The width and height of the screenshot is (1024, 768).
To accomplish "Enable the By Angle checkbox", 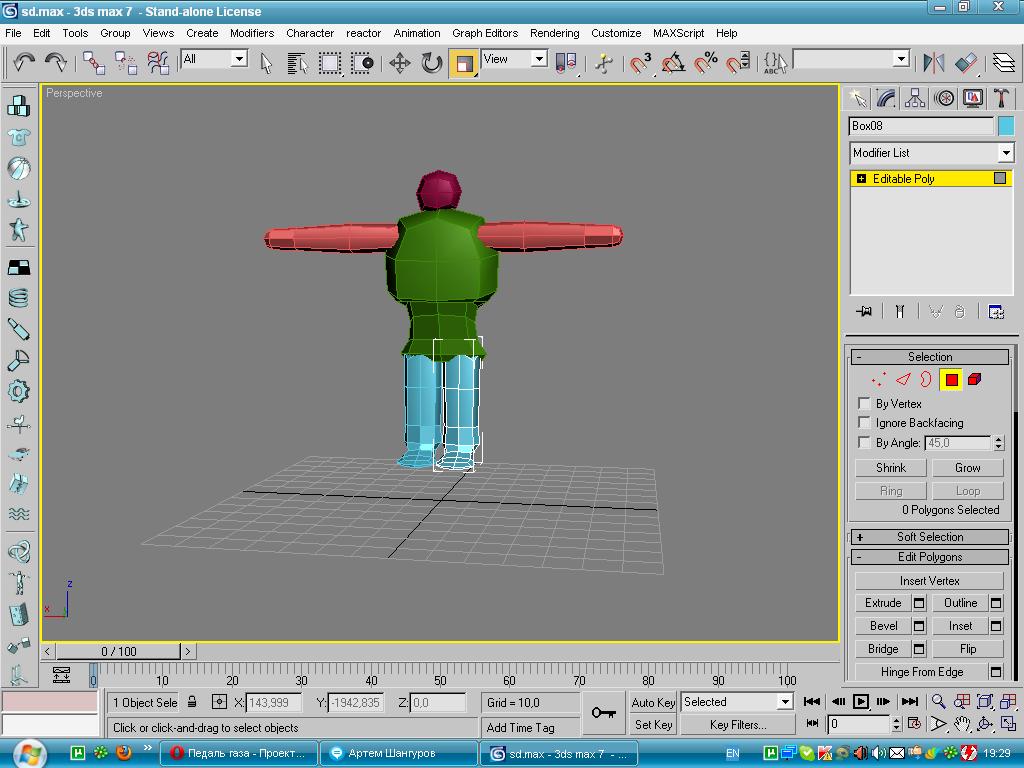I will (864, 443).
